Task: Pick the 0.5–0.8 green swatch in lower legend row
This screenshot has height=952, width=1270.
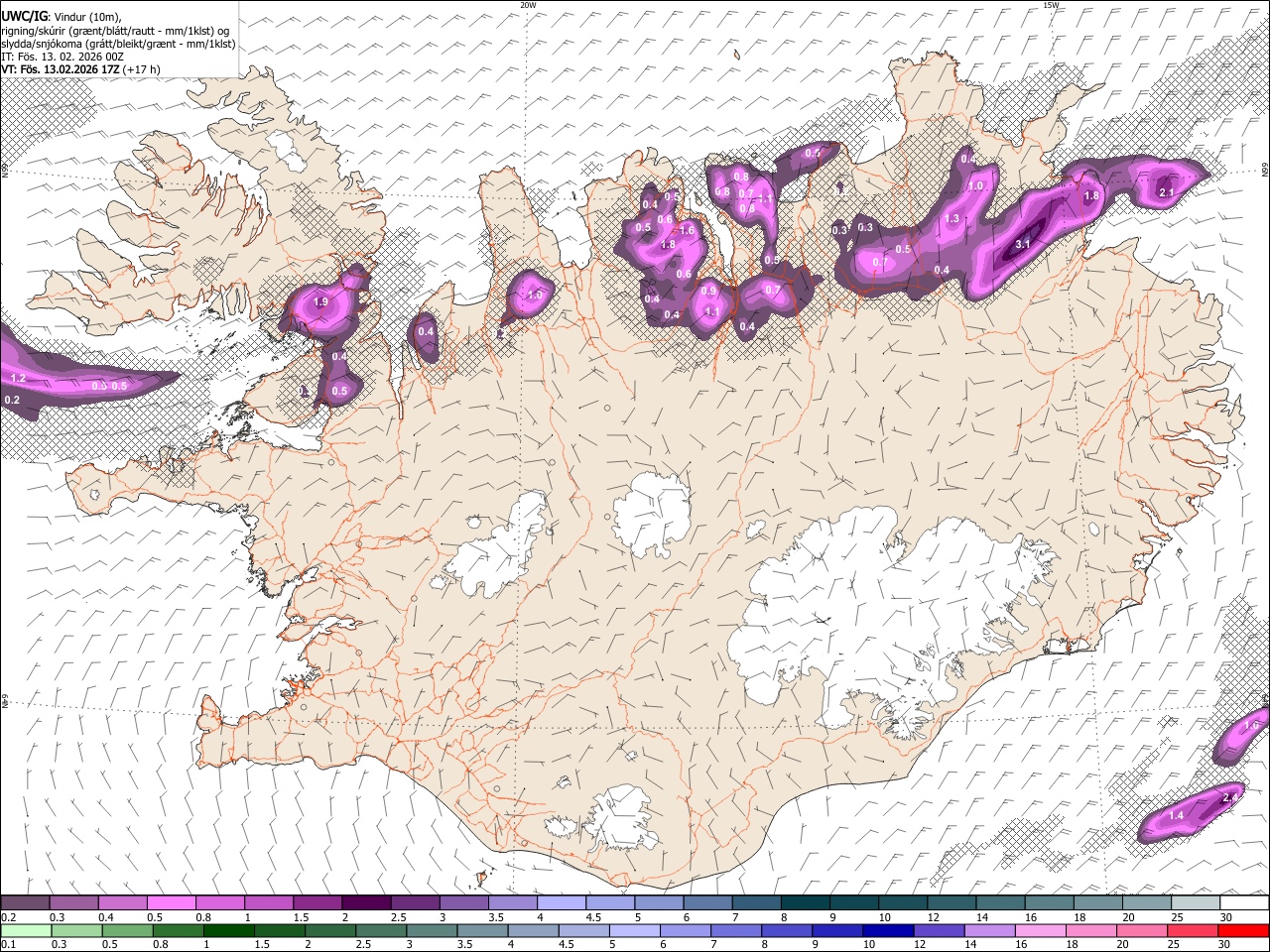Action: point(127,930)
